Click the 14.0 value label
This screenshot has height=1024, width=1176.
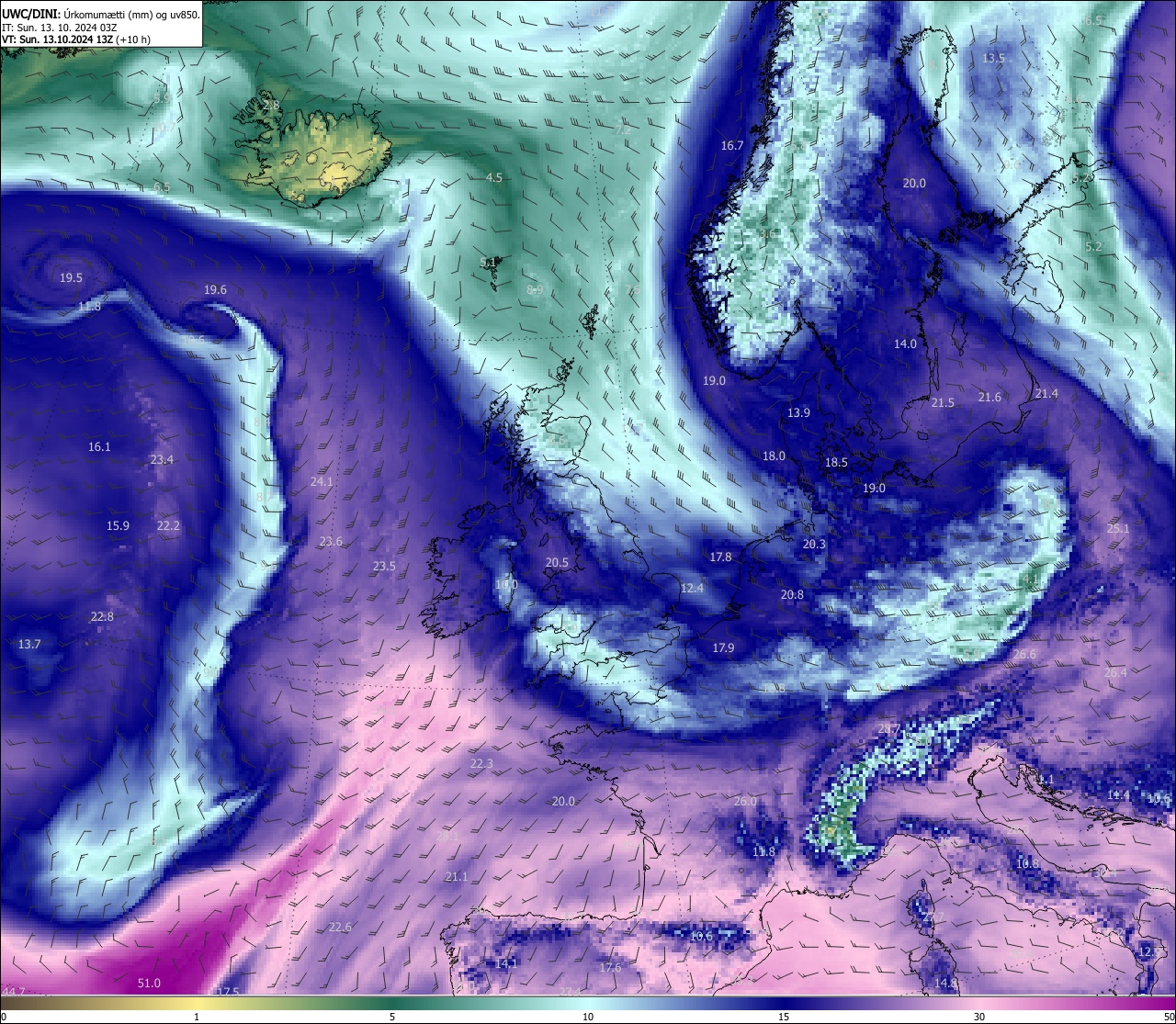pos(905,344)
